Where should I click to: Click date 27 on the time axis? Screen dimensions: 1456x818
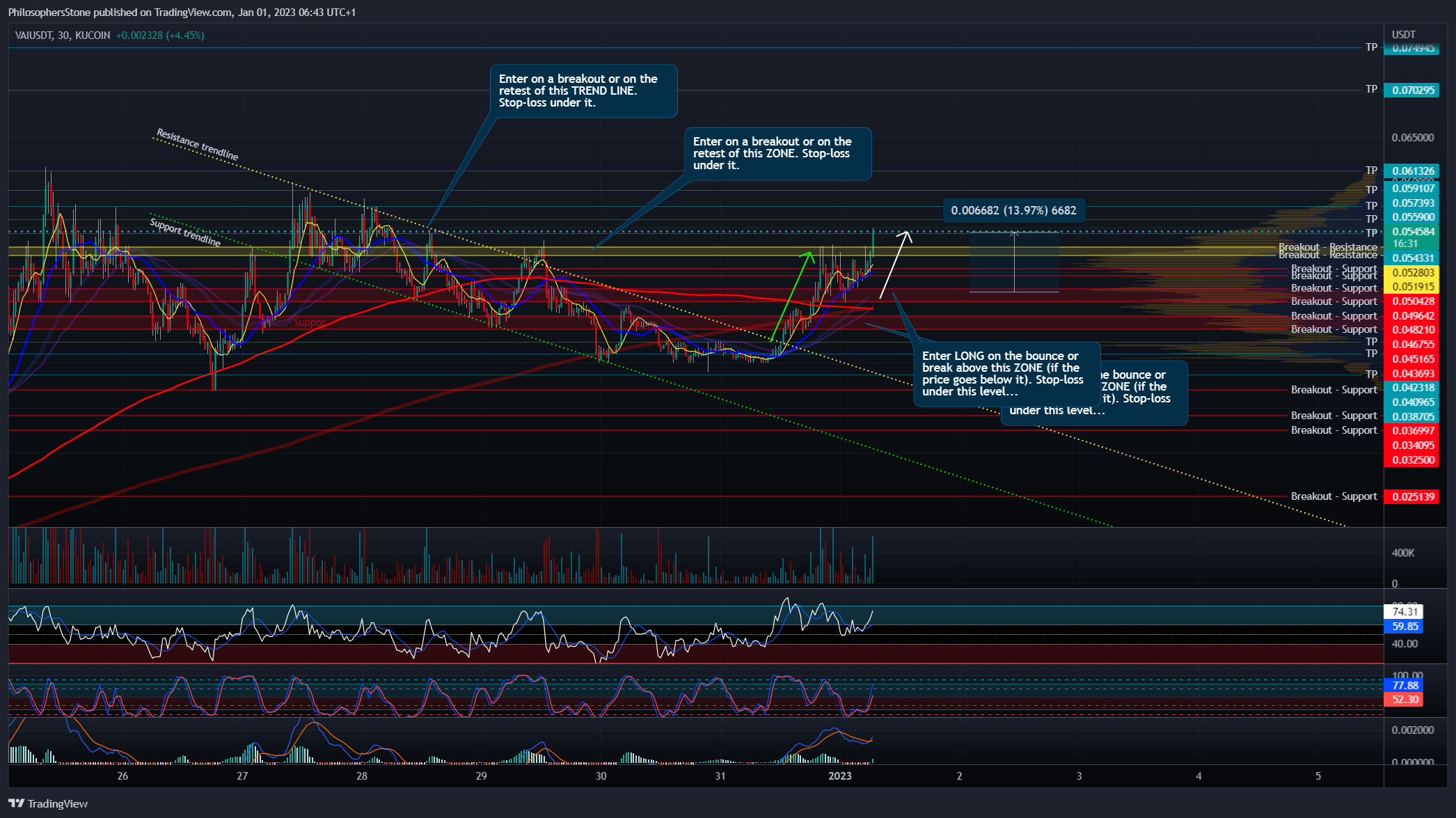[242, 776]
